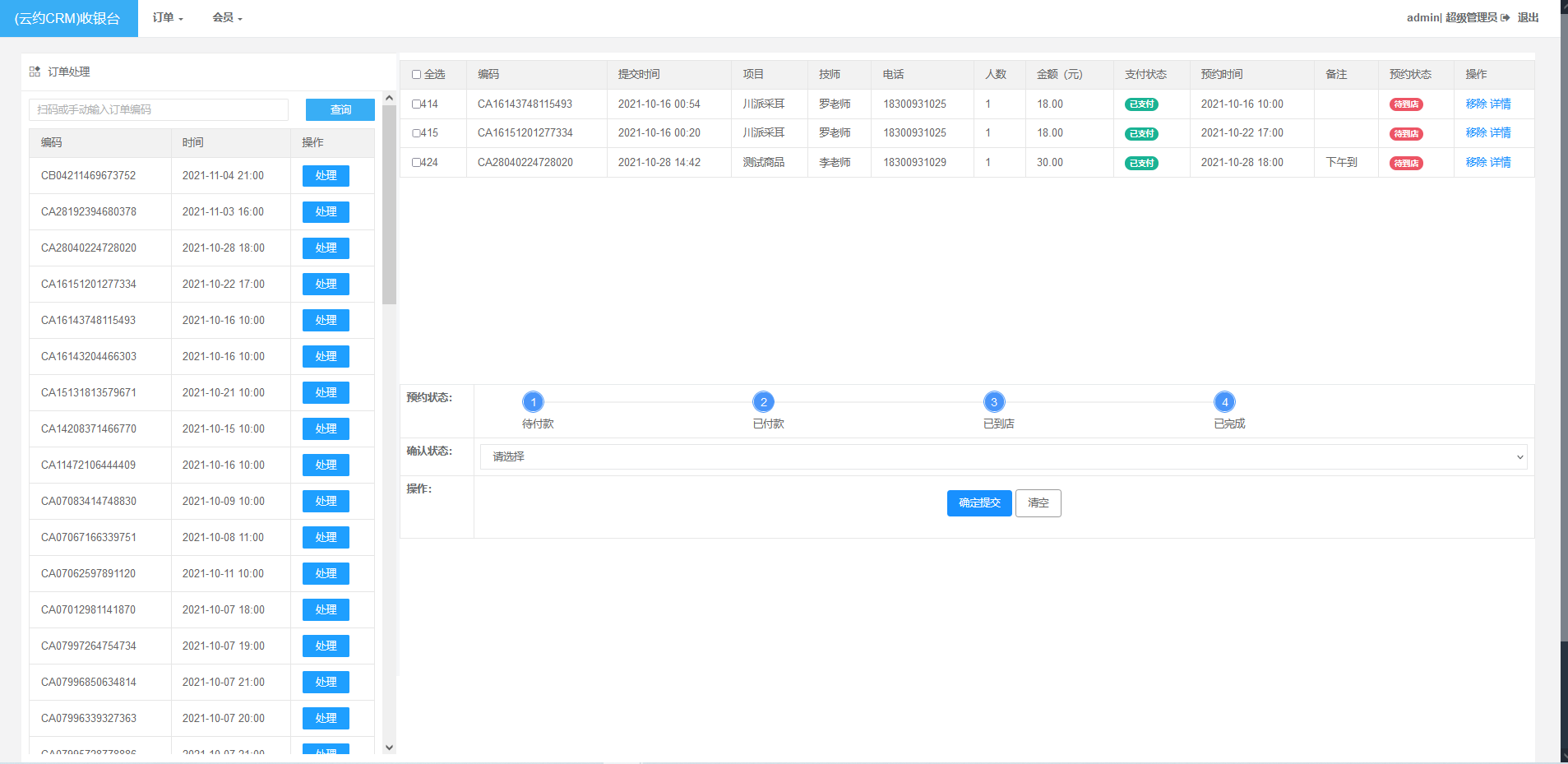The height and width of the screenshot is (764, 1568).
Task: Click the 待到店 badge for order 424
Action: 1406,163
